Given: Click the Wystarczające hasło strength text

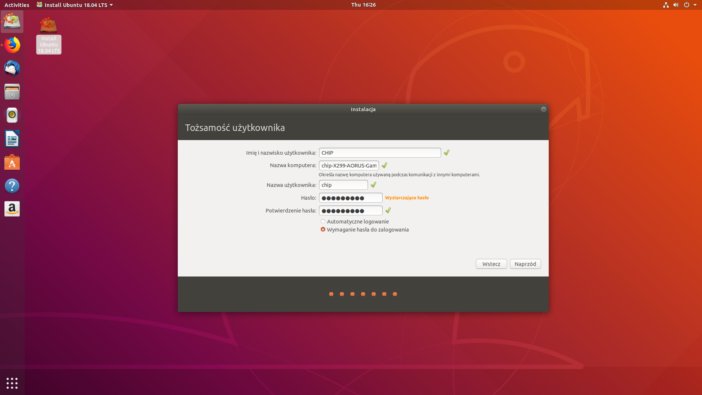Looking at the screenshot, I should click(x=407, y=198).
